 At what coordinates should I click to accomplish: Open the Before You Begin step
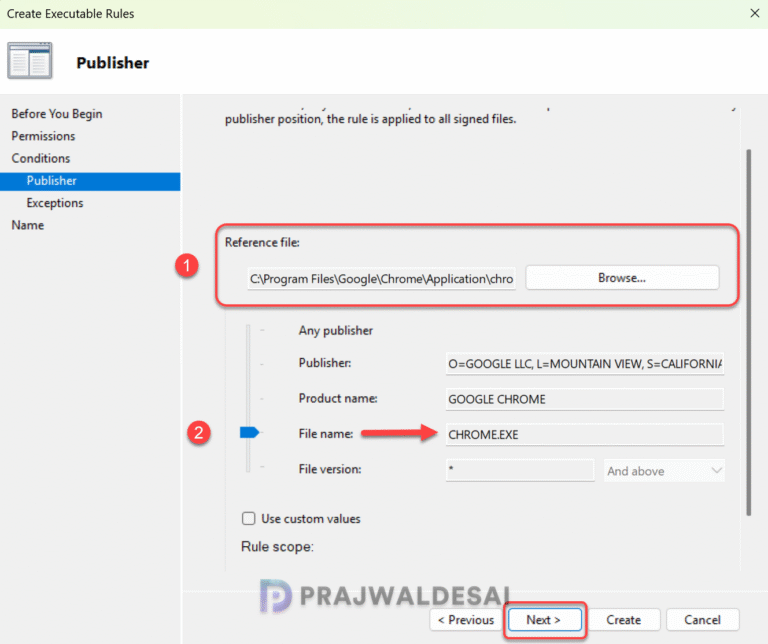[x=57, y=114]
